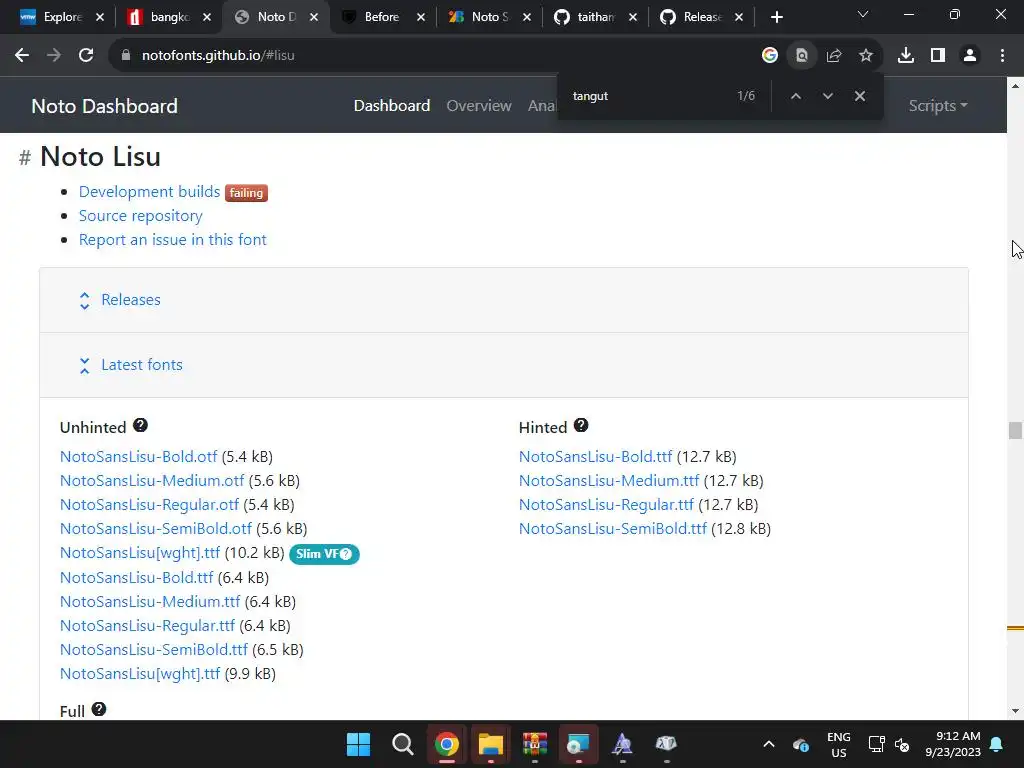1024x768 pixels.
Task: Open the Development builds link
Action: tap(150, 192)
